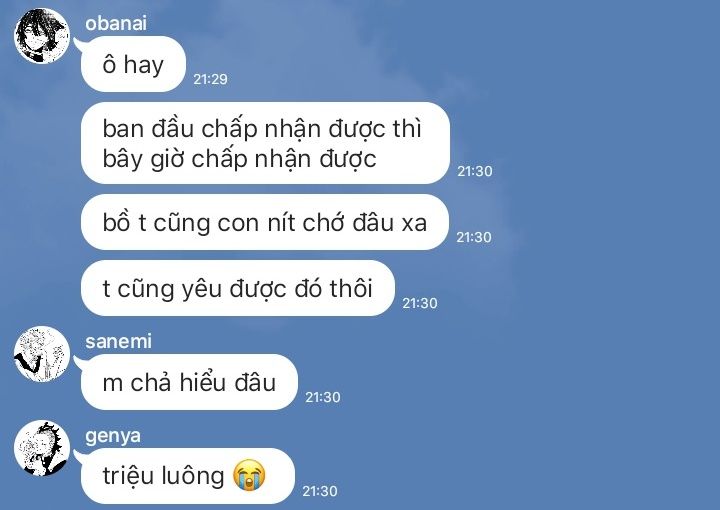Click the "t cũng yêu được đó thôi" bubble
Image resolution: width=720 pixels, height=510 pixels.
(x=237, y=288)
